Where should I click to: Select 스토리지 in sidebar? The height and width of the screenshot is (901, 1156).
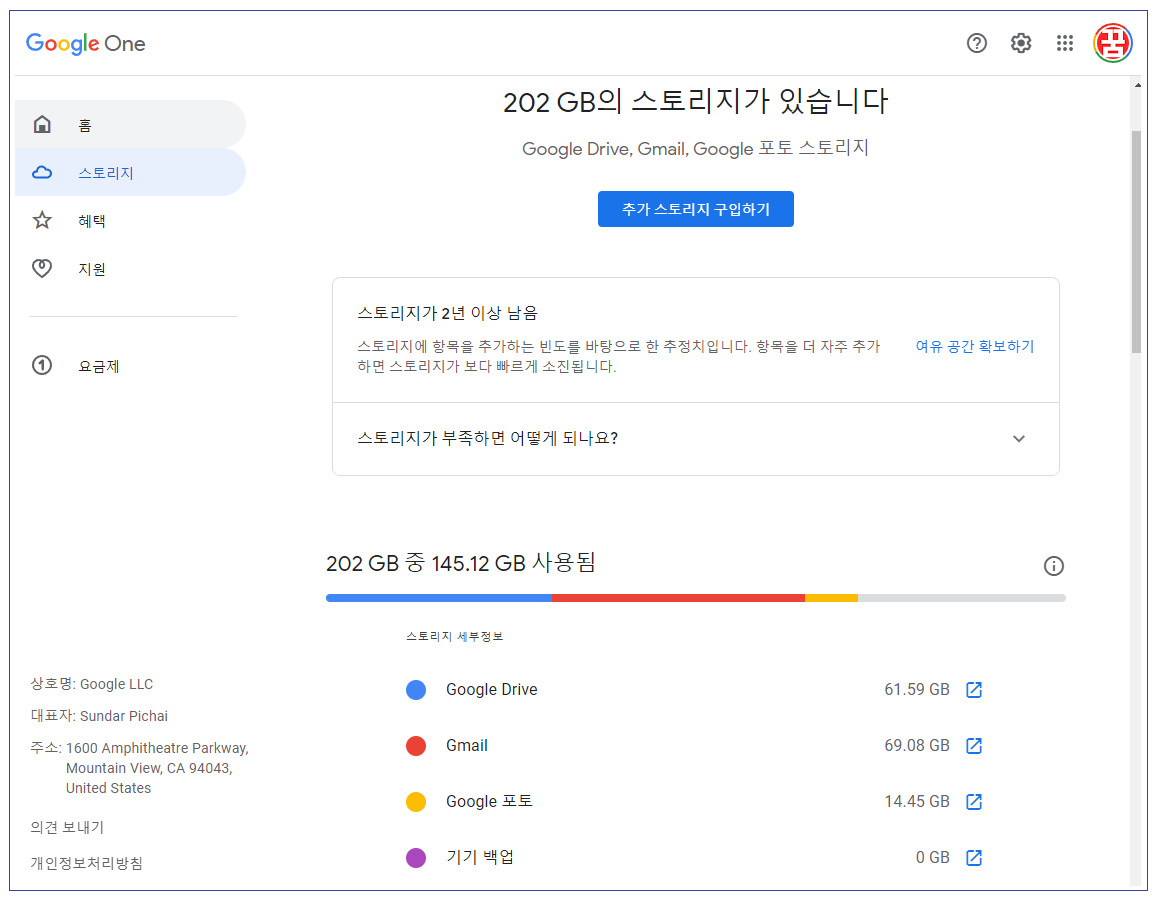pyautogui.click(x=130, y=173)
